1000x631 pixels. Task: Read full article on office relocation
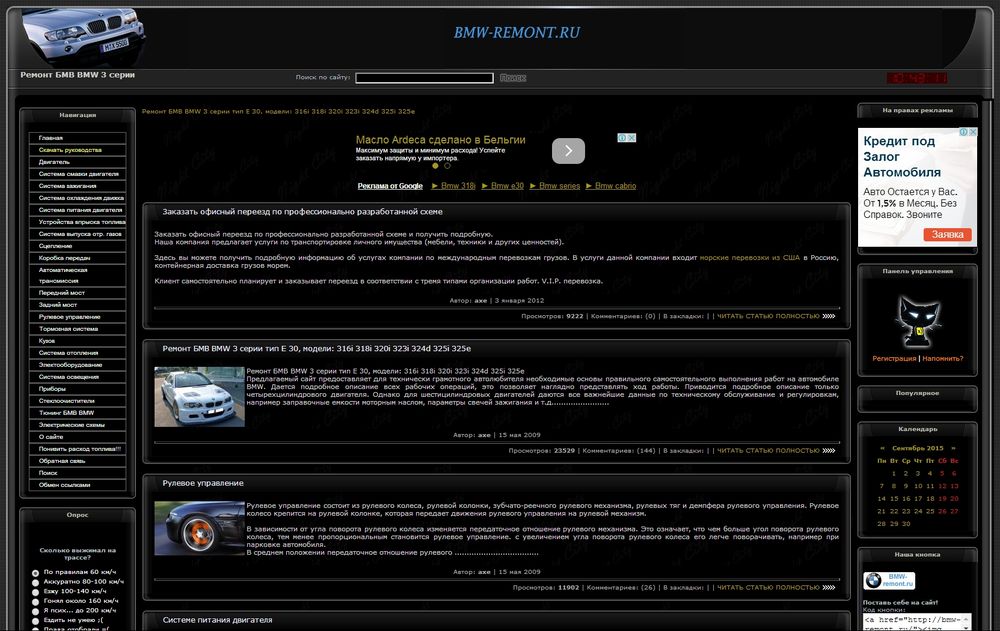click(x=768, y=316)
